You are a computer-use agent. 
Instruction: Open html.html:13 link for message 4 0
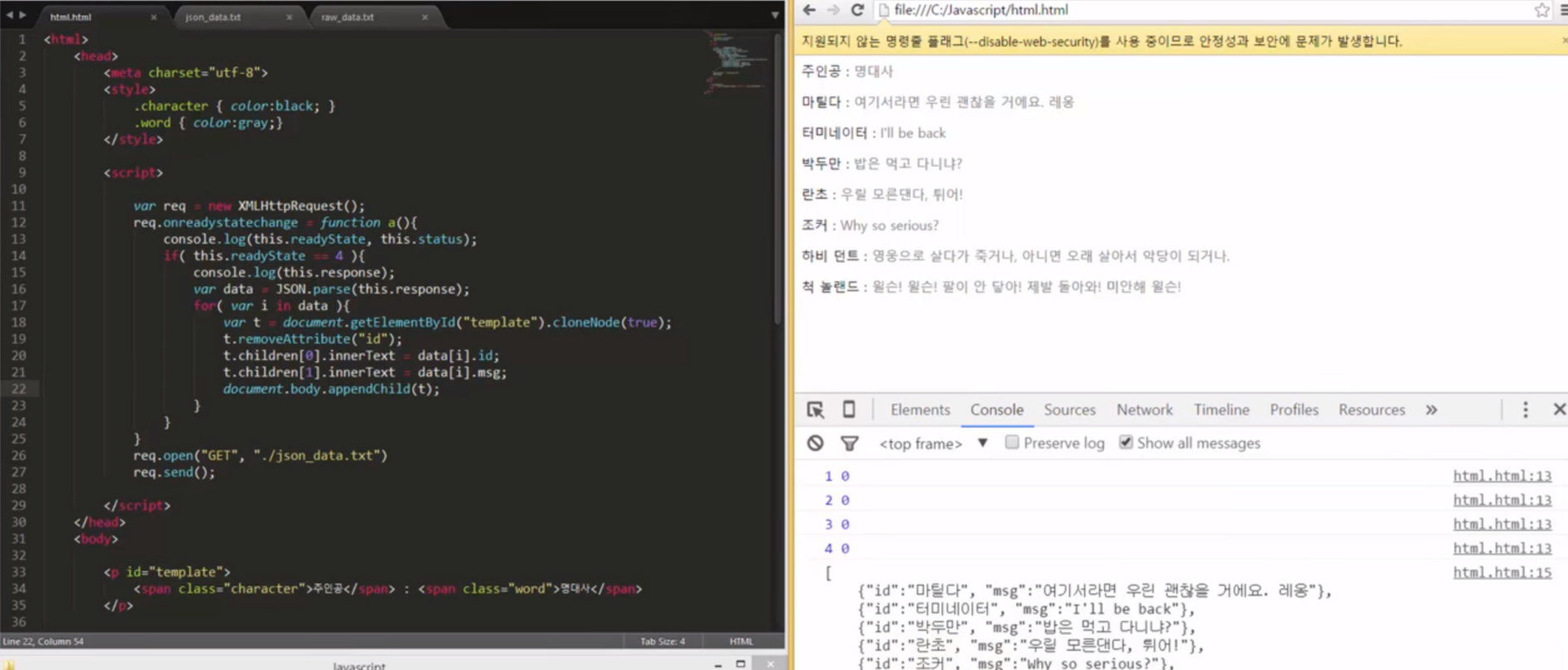pyautogui.click(x=1501, y=548)
